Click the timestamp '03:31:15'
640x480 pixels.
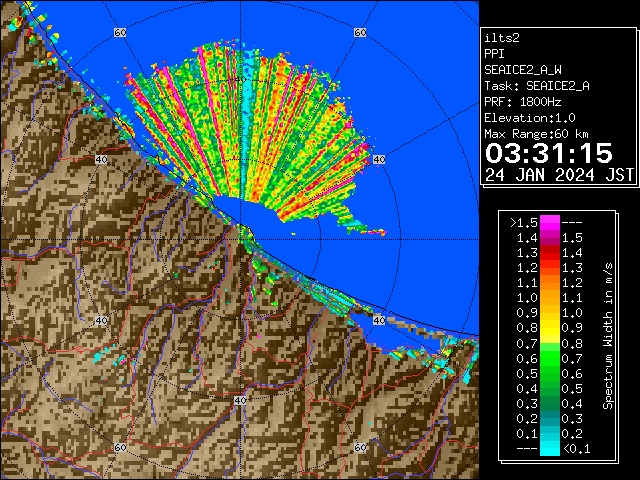[x=549, y=153]
